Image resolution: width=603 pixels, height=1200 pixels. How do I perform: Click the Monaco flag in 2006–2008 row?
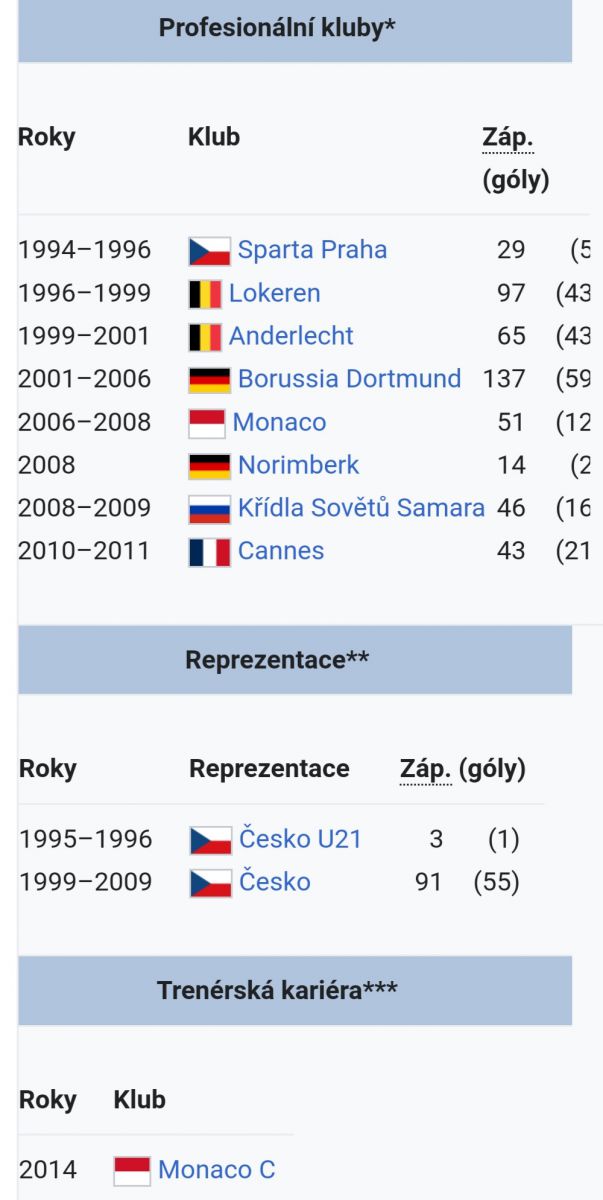pyautogui.click(x=207, y=423)
